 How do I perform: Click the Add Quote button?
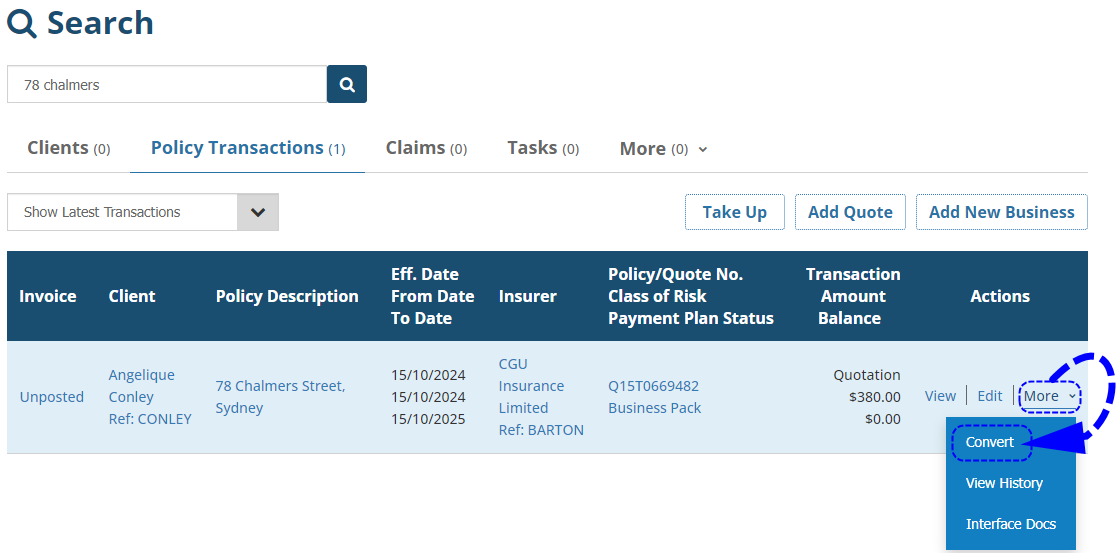850,212
